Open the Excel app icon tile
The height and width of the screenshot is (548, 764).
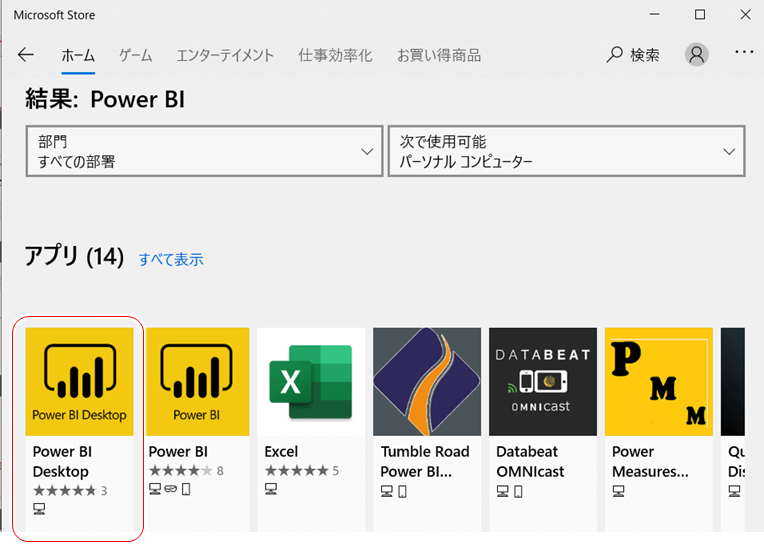(x=311, y=381)
